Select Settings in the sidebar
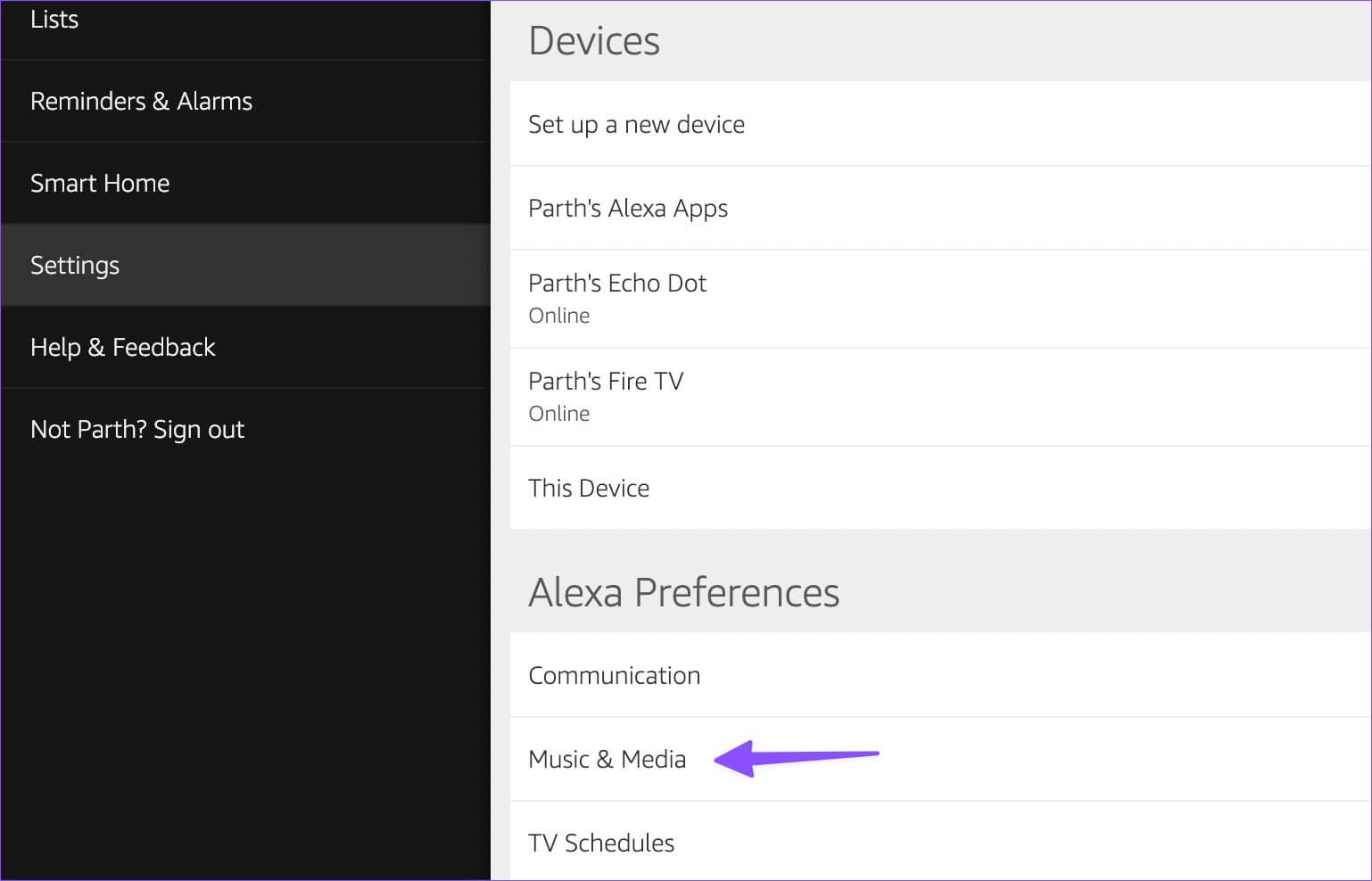 point(75,266)
